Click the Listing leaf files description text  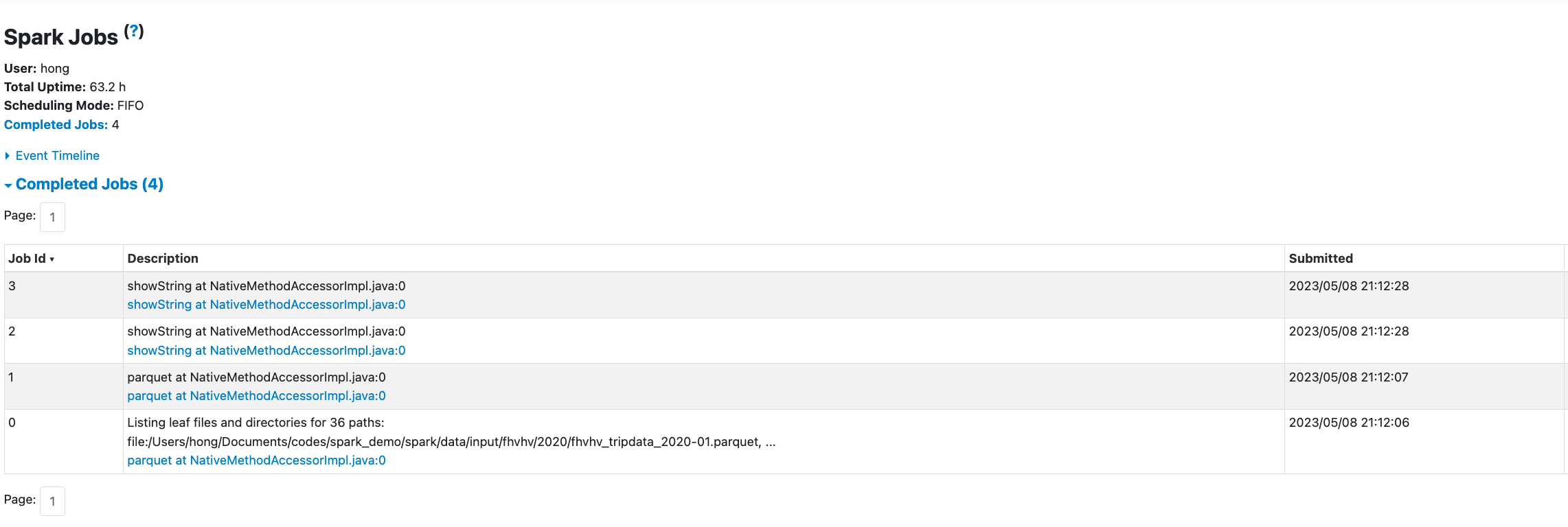point(255,423)
